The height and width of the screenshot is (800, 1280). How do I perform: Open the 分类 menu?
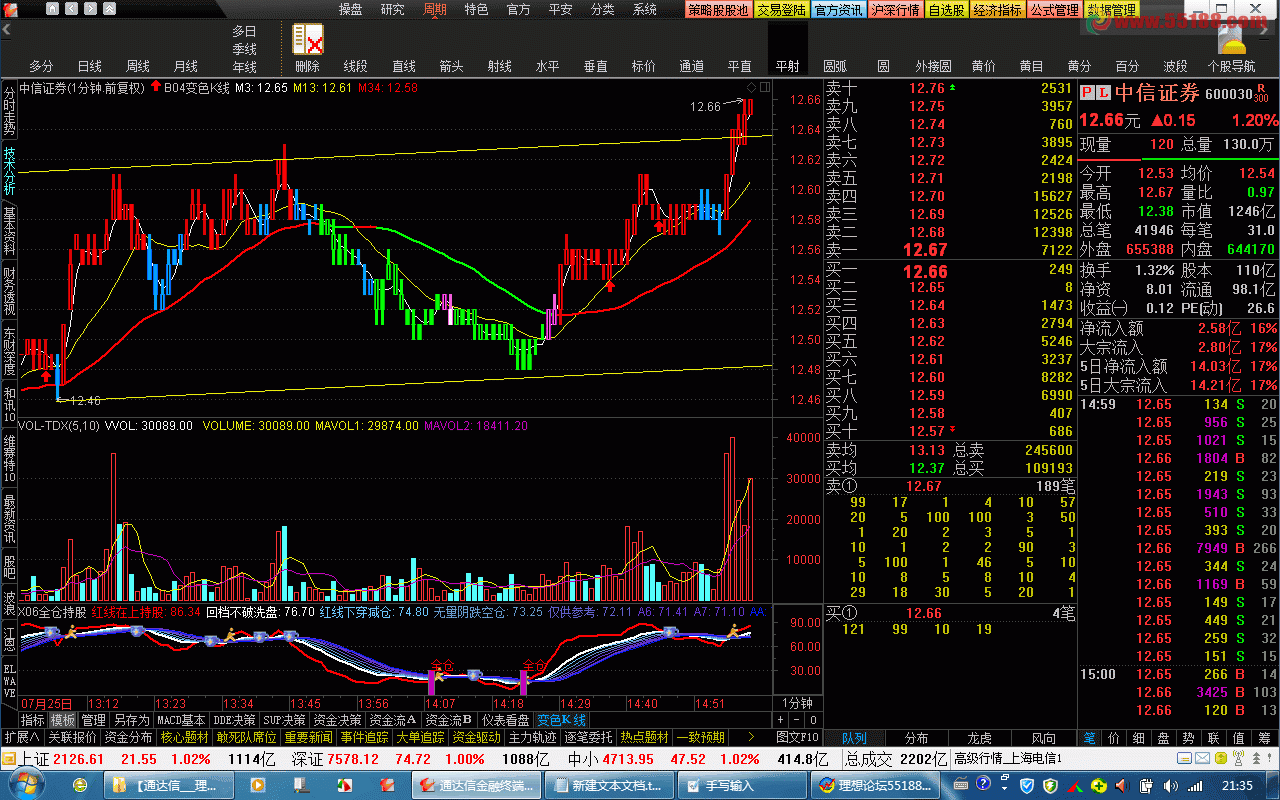coord(603,10)
